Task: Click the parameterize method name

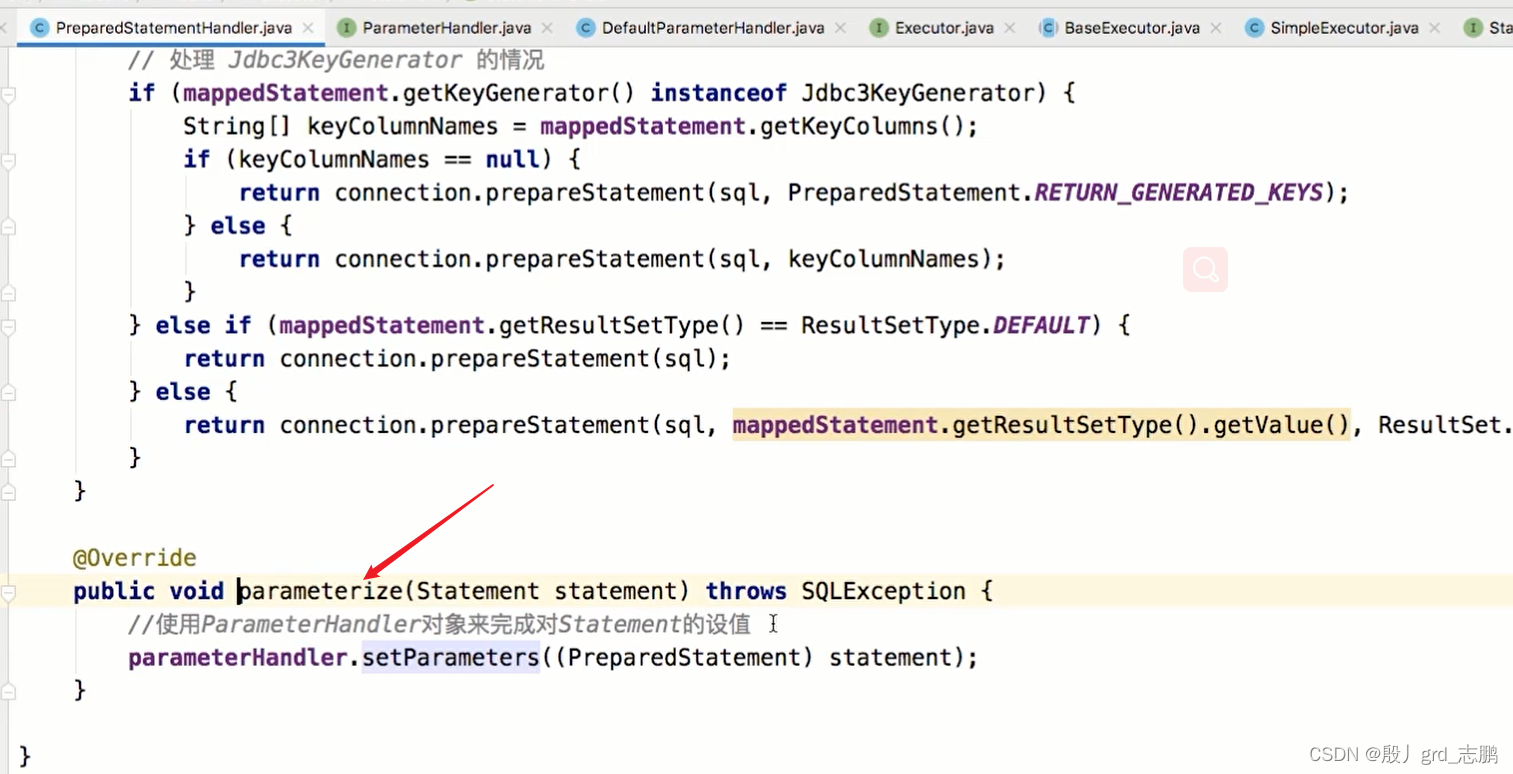Action: (319, 592)
